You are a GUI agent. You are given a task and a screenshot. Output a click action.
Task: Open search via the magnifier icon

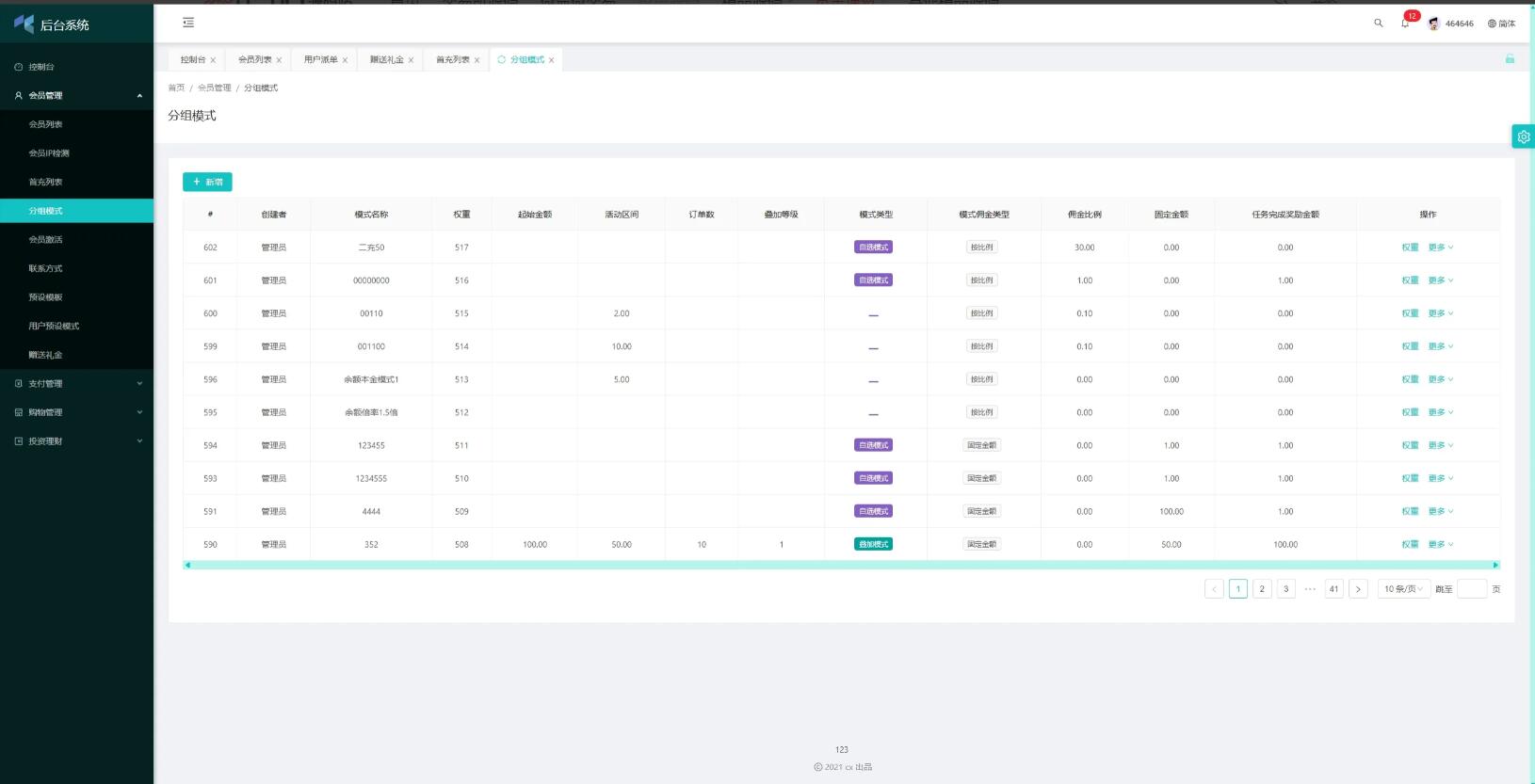point(1379,24)
